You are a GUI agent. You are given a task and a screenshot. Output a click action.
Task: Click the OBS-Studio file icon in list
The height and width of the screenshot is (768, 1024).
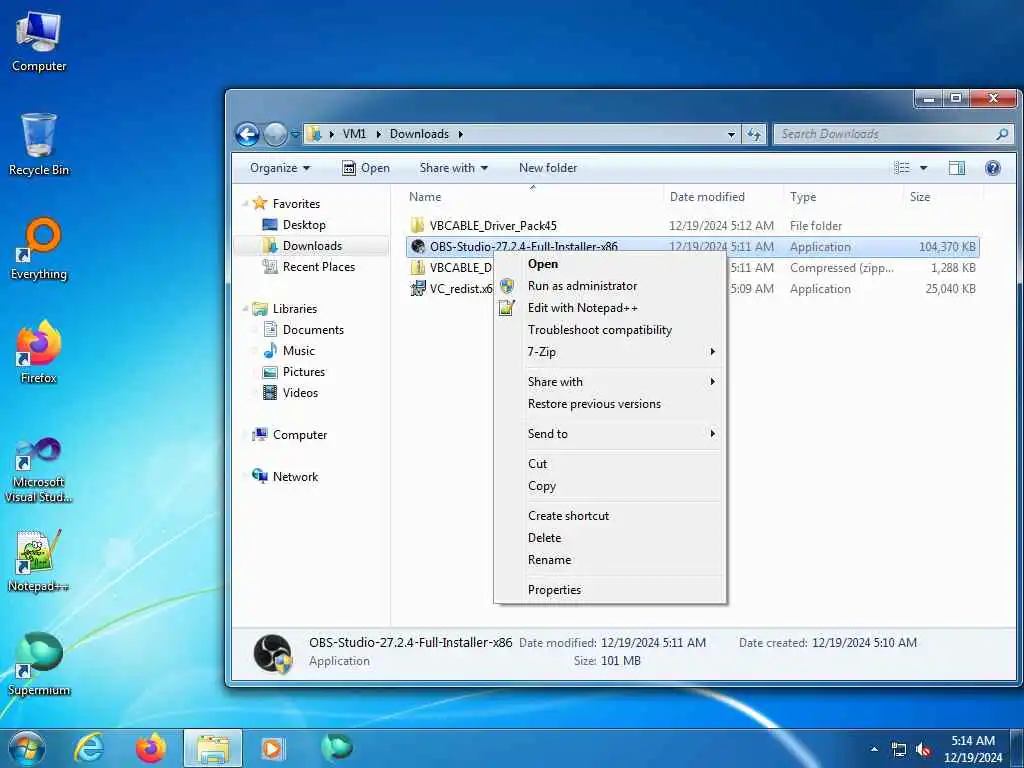[418, 247]
